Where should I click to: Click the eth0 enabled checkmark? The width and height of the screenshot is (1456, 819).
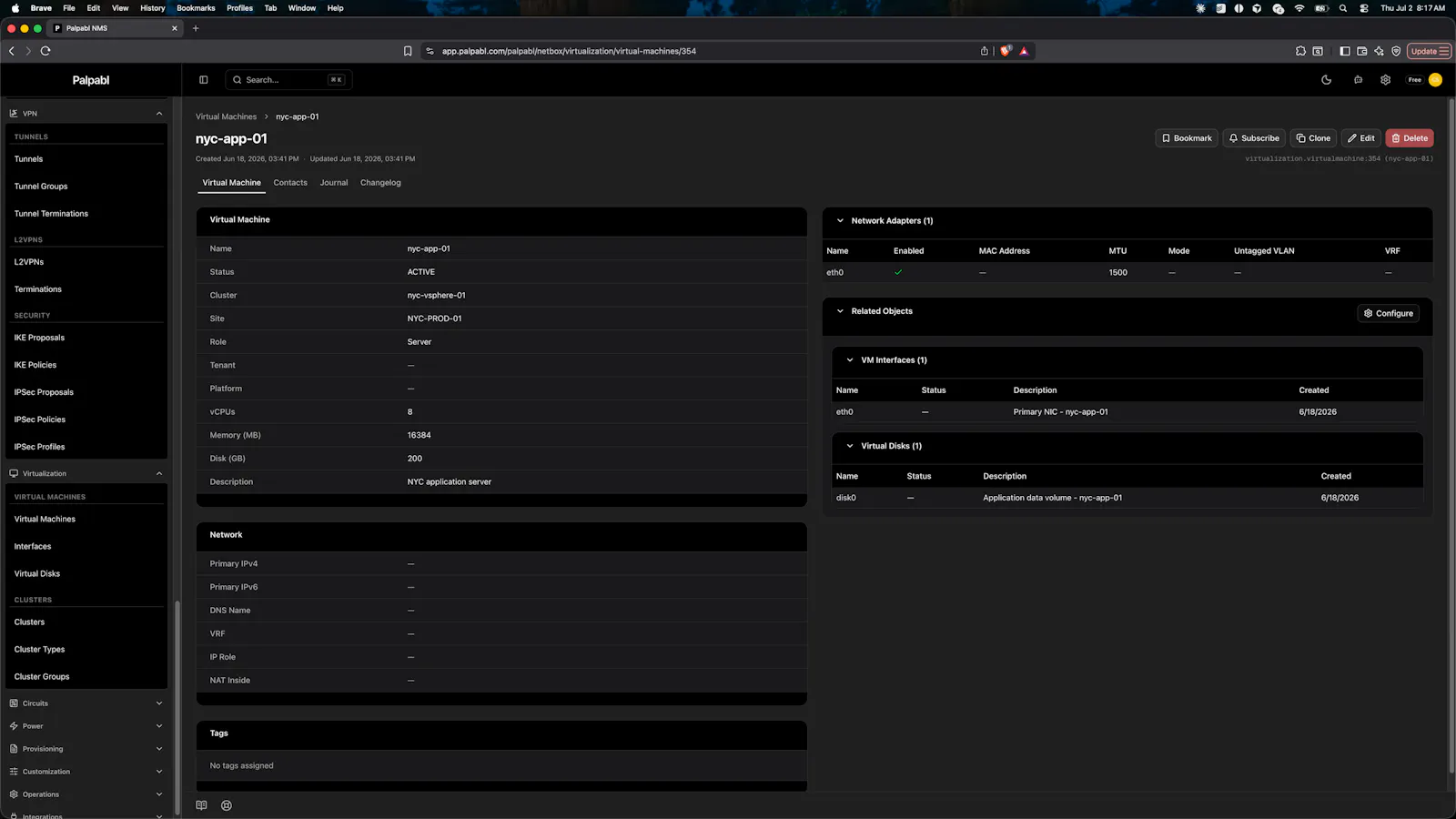(x=898, y=272)
